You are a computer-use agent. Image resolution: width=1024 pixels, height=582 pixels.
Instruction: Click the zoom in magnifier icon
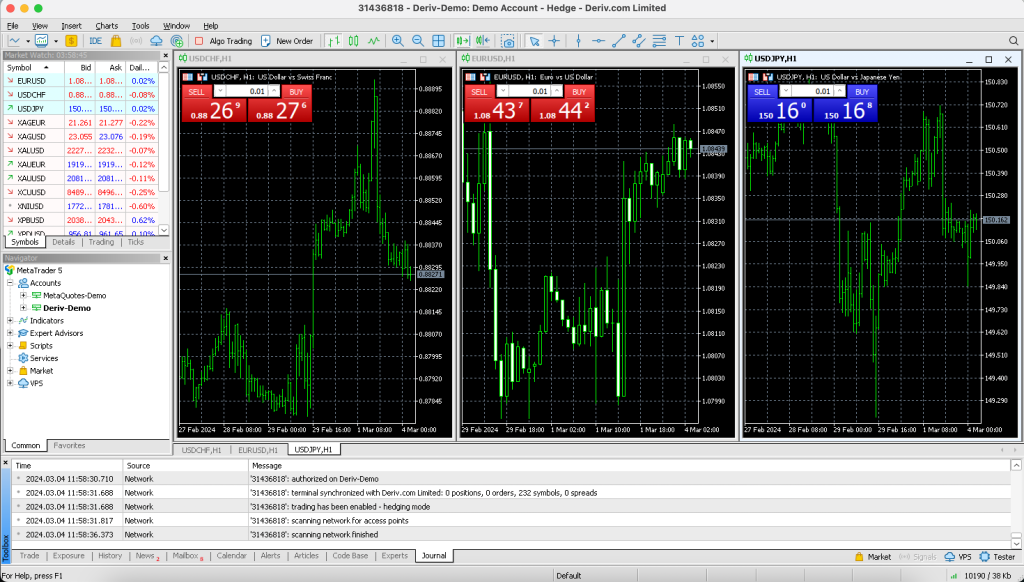[x=398, y=41]
